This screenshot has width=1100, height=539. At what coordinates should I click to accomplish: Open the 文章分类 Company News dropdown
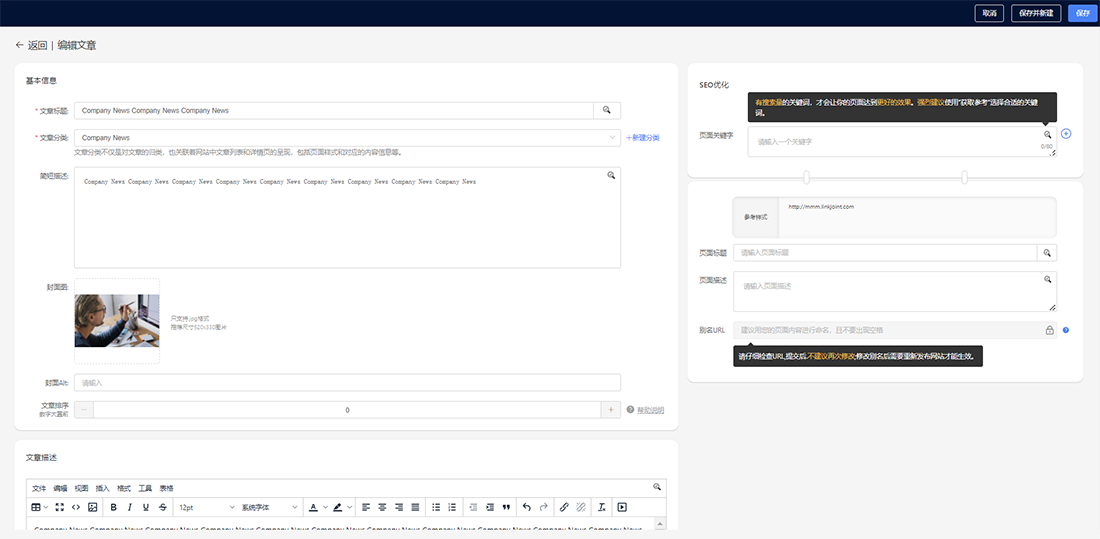point(347,138)
